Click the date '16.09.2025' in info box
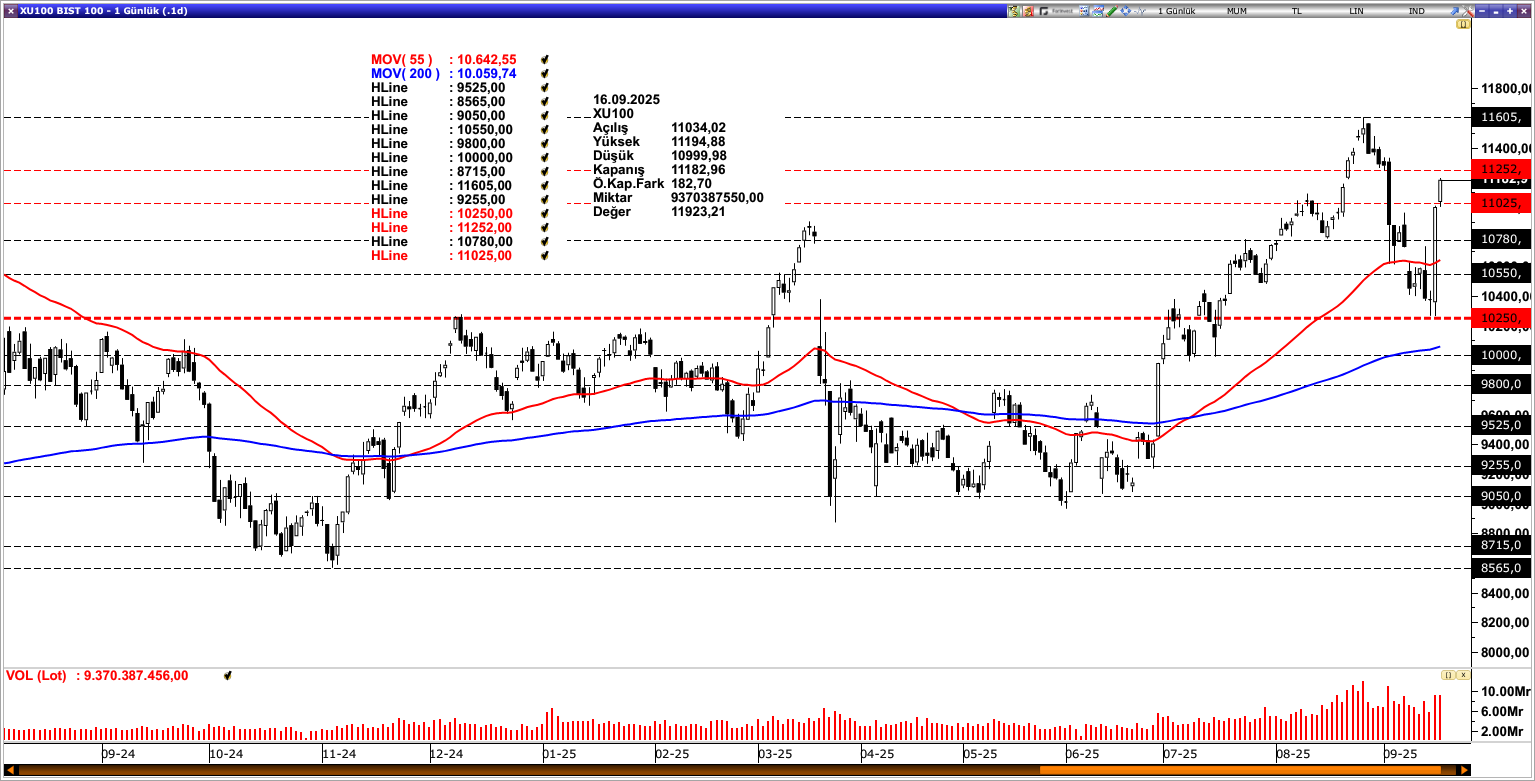The image size is (1535, 781). pos(627,100)
